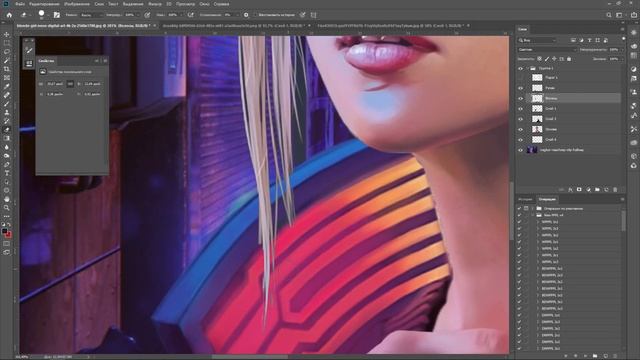Create new adjustment layer icon in Layers panel
Image resolution: width=640 pixels, height=360 pixels.
[x=588, y=190]
